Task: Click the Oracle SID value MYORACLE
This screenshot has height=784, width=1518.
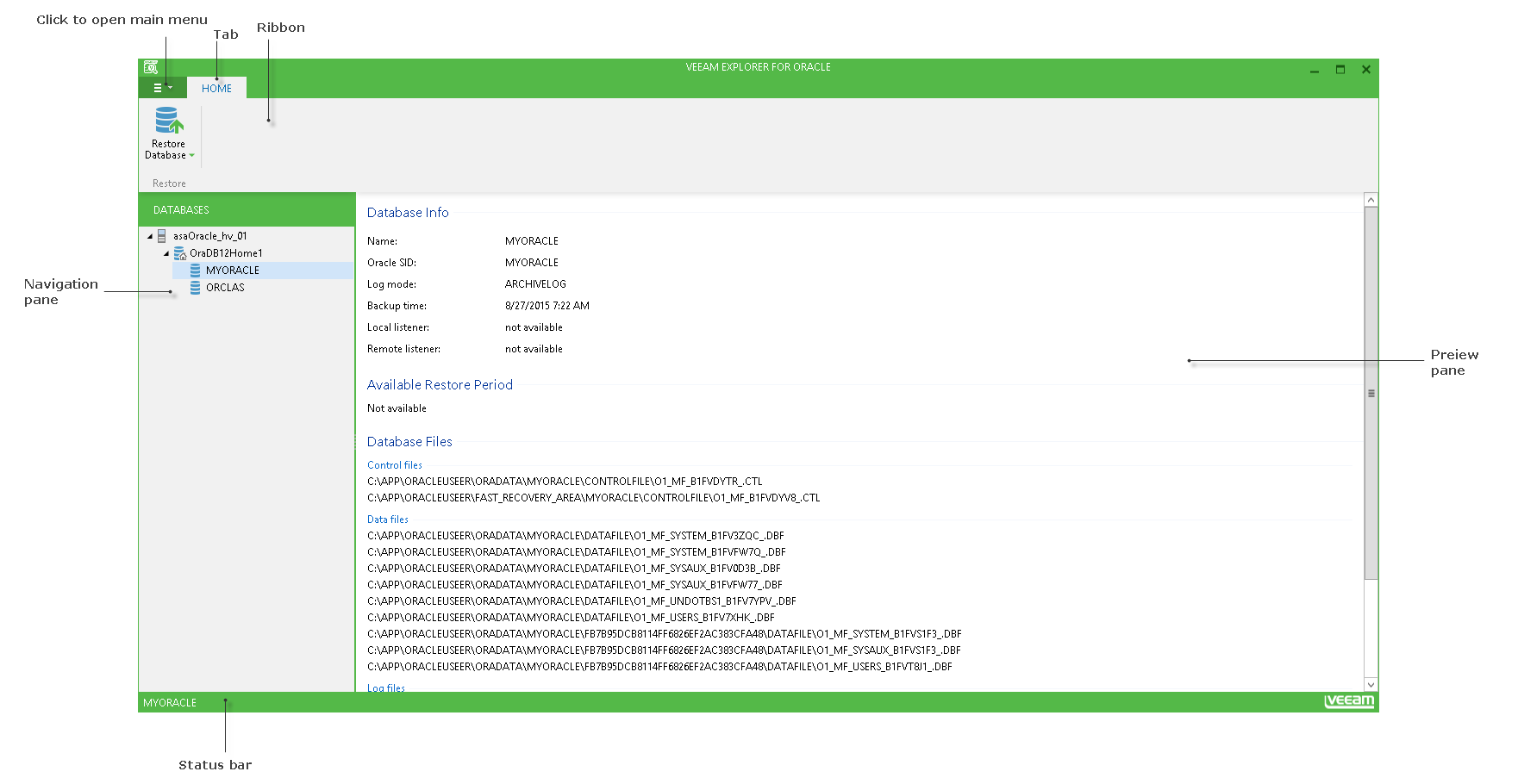Action: [532, 263]
